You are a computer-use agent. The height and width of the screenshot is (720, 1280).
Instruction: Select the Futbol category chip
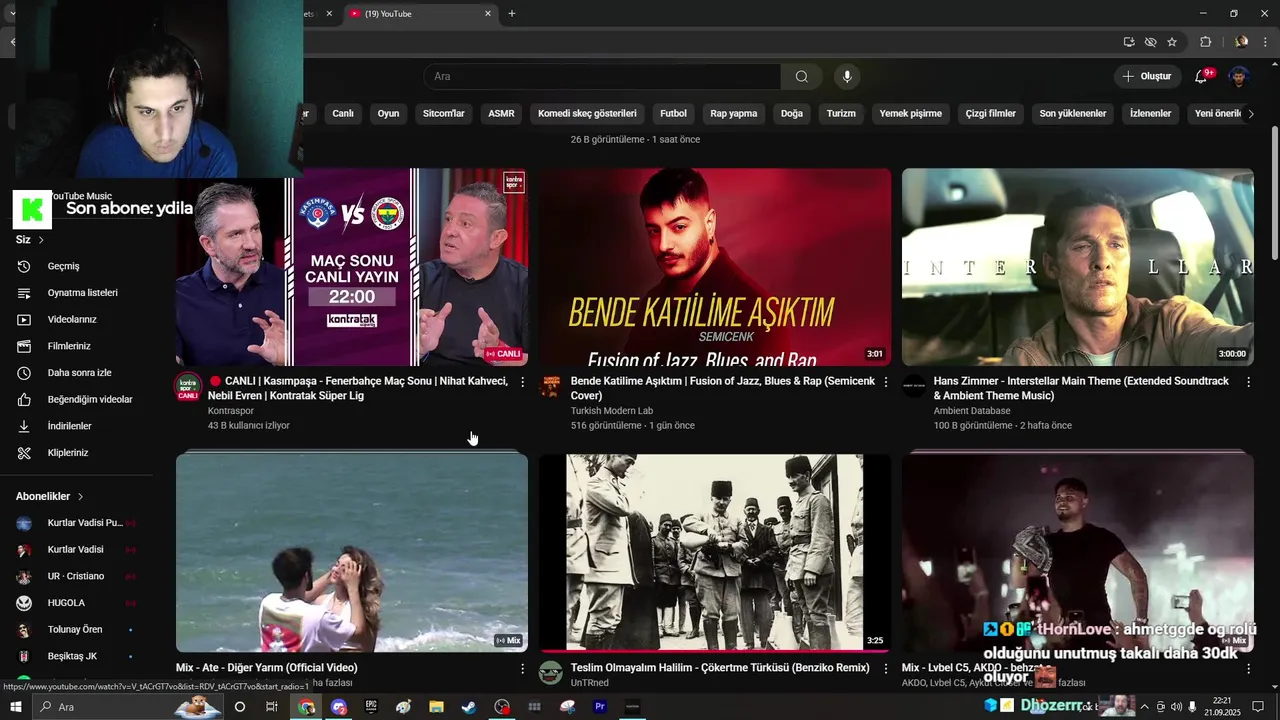[x=673, y=114]
